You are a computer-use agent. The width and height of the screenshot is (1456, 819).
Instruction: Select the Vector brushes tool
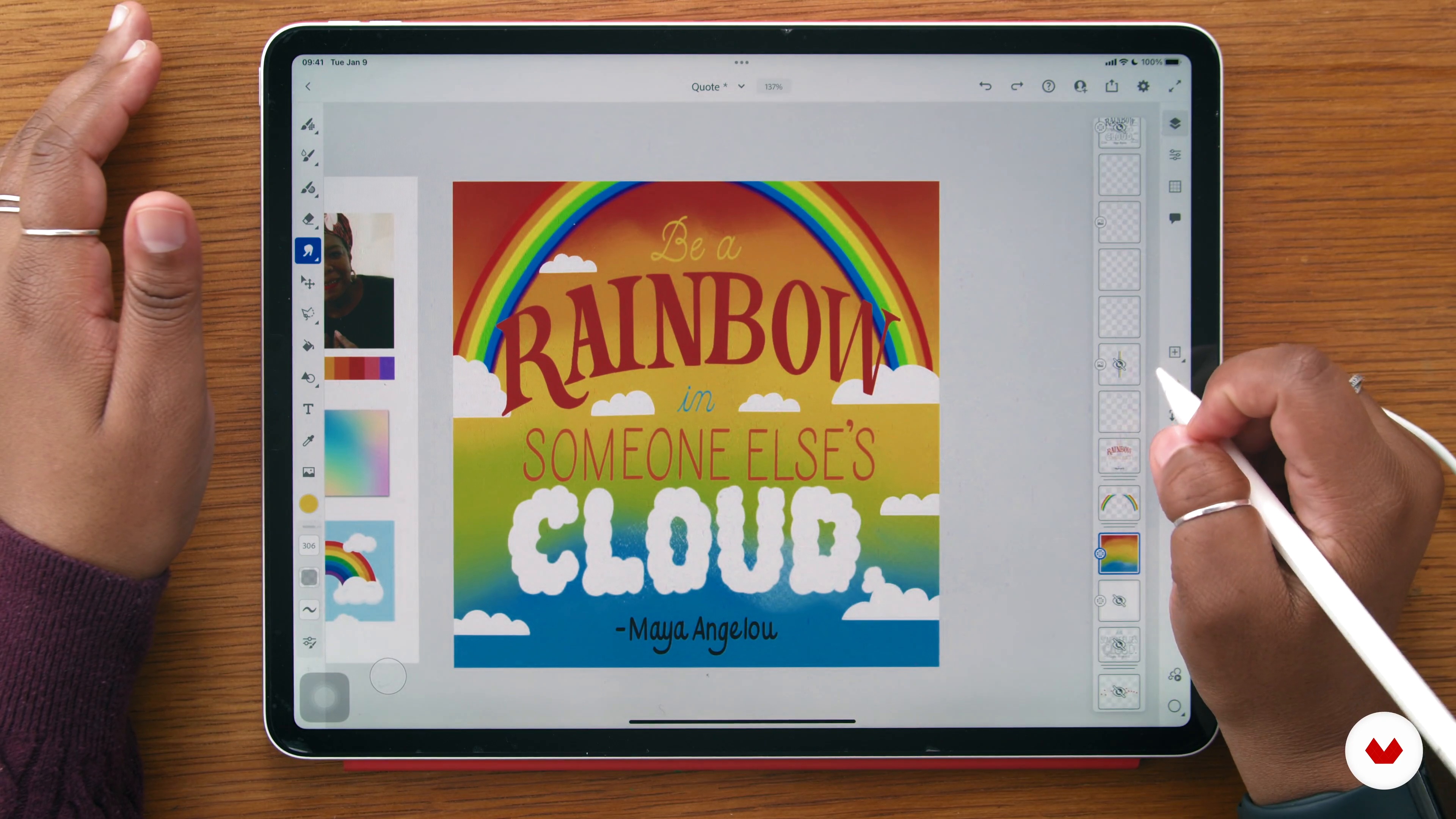click(308, 187)
